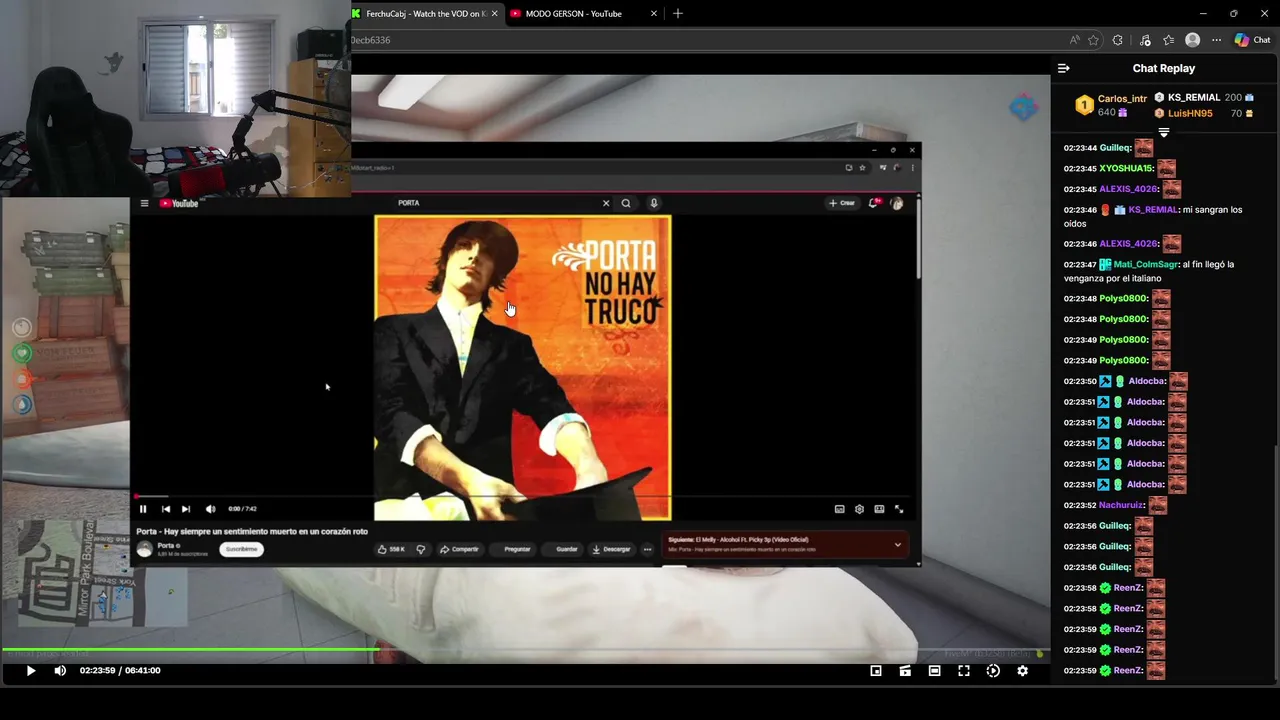
Task: Toggle YouTube theater mode button
Action: pos(879,509)
